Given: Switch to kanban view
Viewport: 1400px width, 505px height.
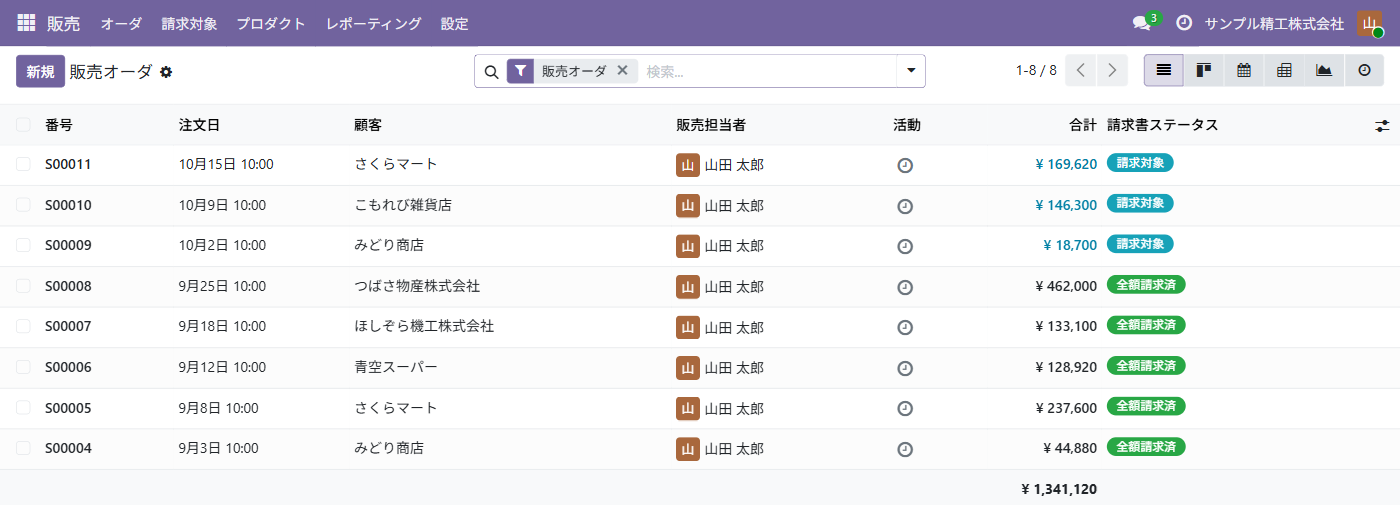Looking at the screenshot, I should click(1204, 71).
